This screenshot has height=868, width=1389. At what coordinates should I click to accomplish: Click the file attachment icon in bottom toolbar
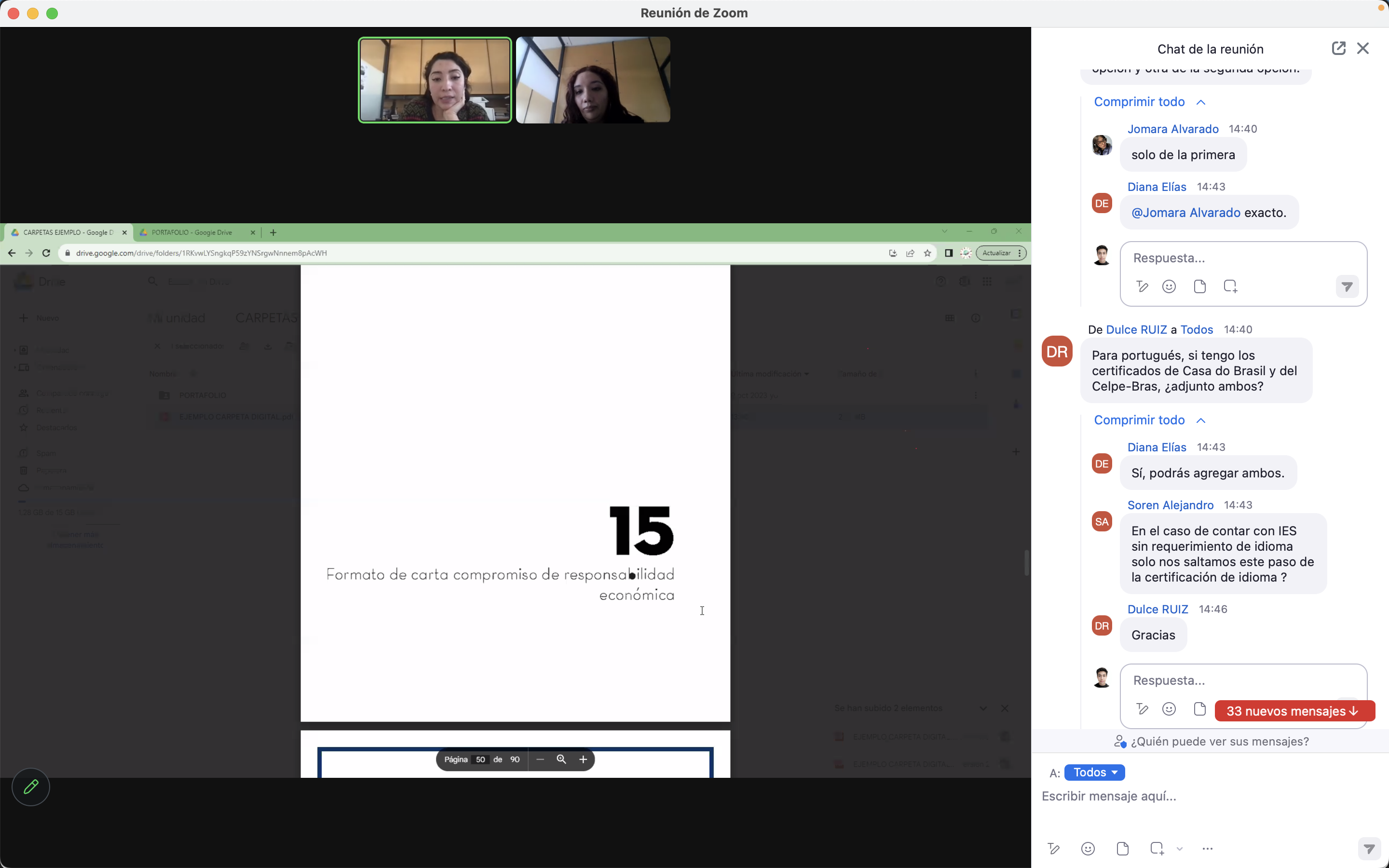click(x=1122, y=849)
